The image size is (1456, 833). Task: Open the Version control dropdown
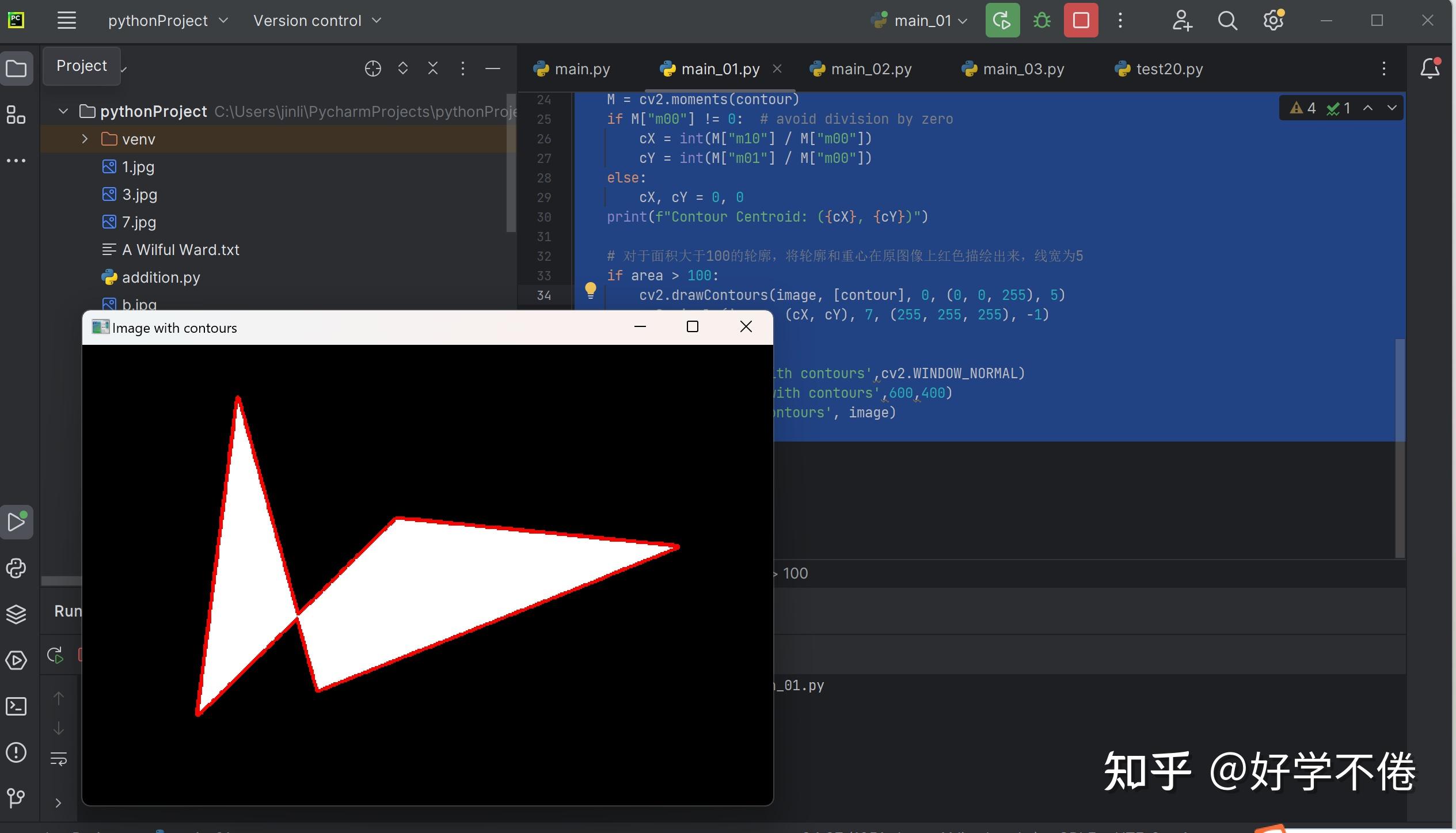(x=317, y=21)
